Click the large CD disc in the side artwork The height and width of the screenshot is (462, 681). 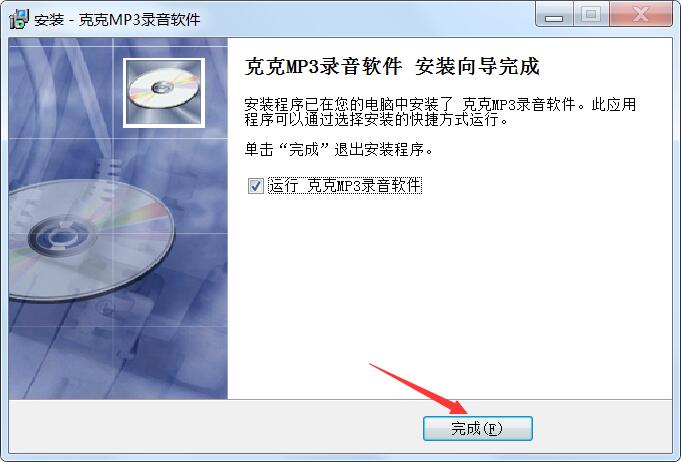point(90,240)
